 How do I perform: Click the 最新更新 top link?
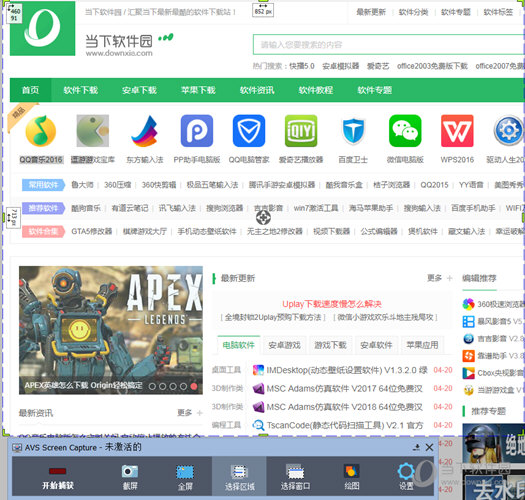(x=371, y=12)
